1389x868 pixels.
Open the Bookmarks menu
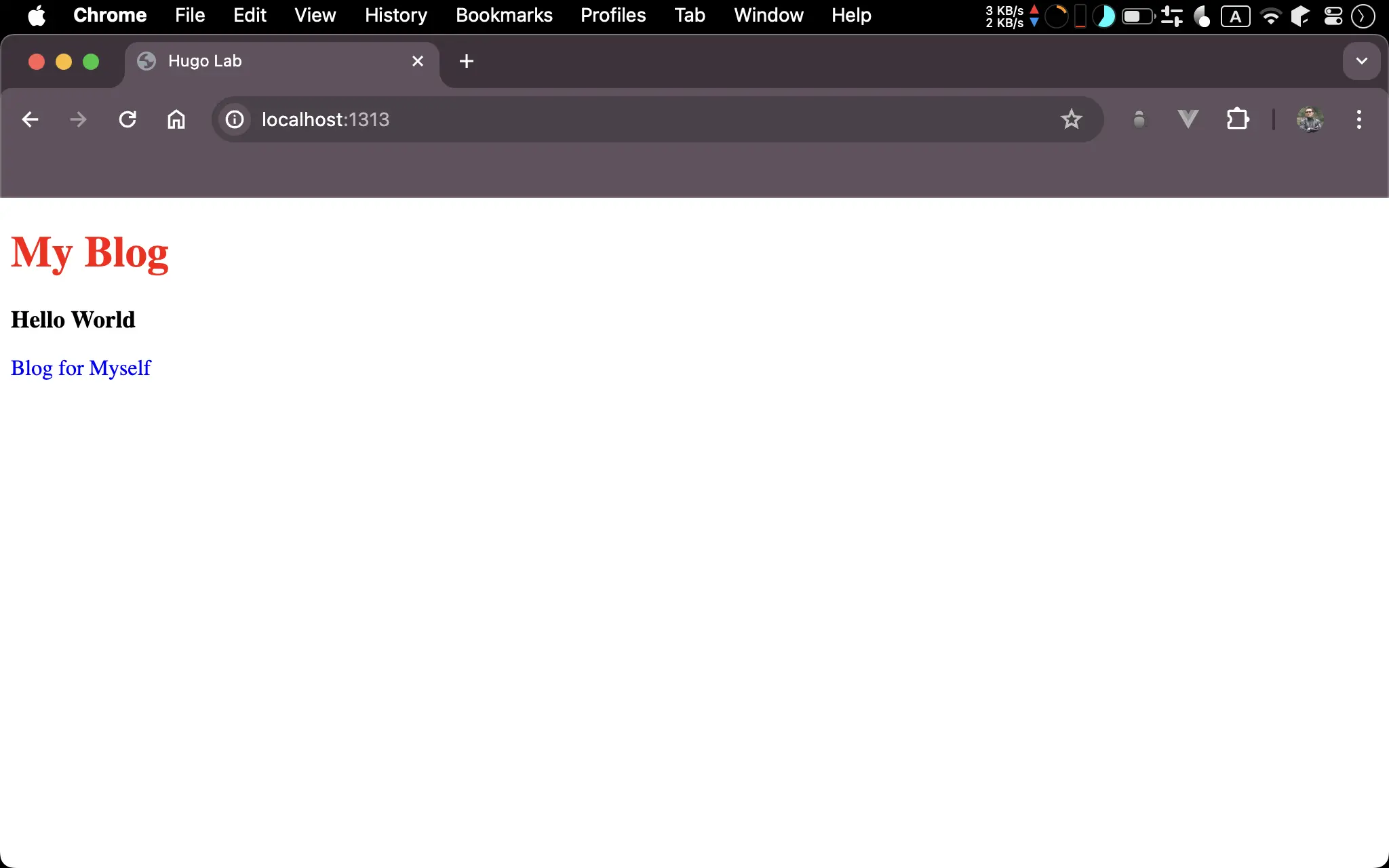[x=504, y=15]
